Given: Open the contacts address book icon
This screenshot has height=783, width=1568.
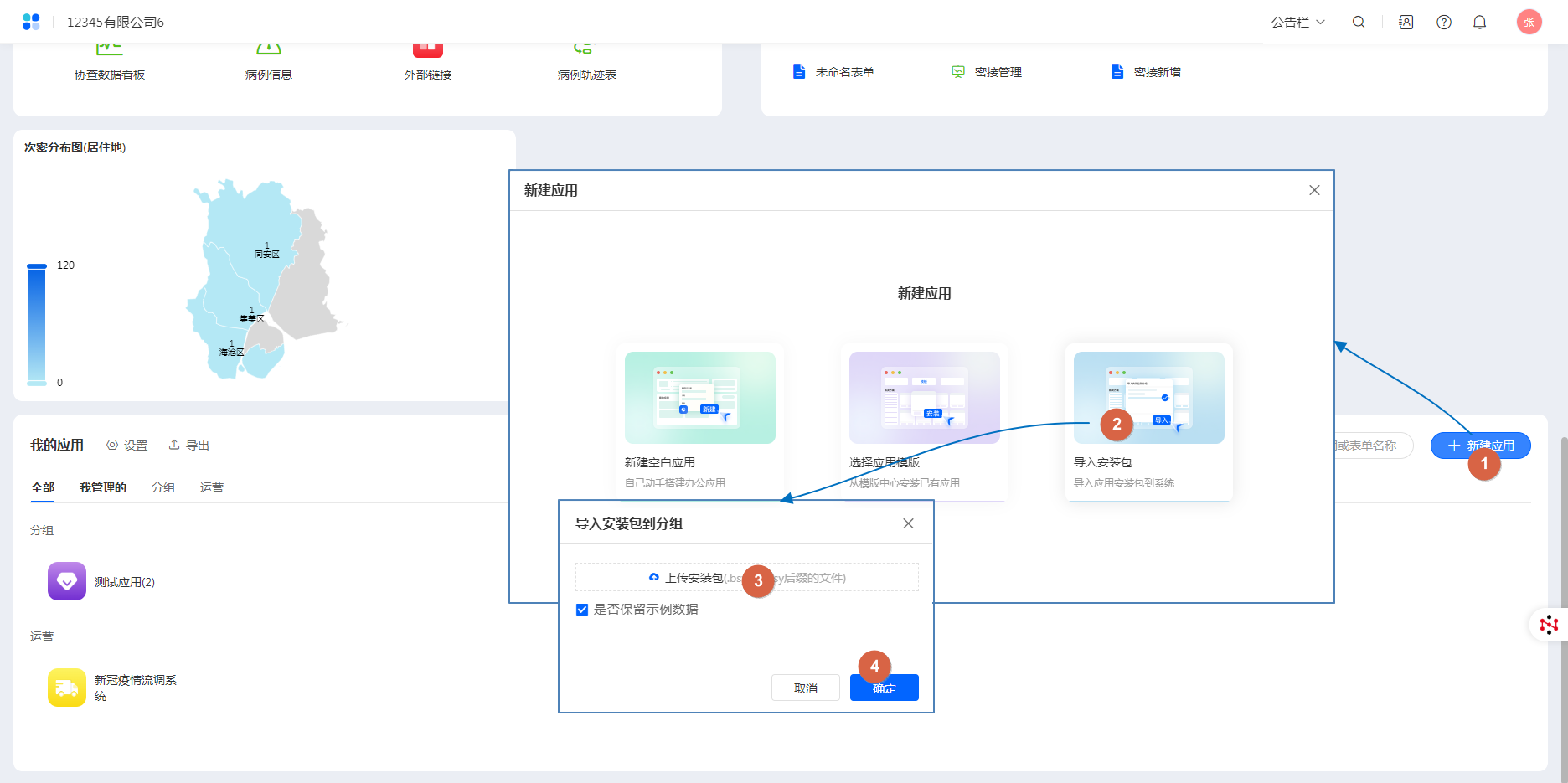Looking at the screenshot, I should coord(1406,23).
